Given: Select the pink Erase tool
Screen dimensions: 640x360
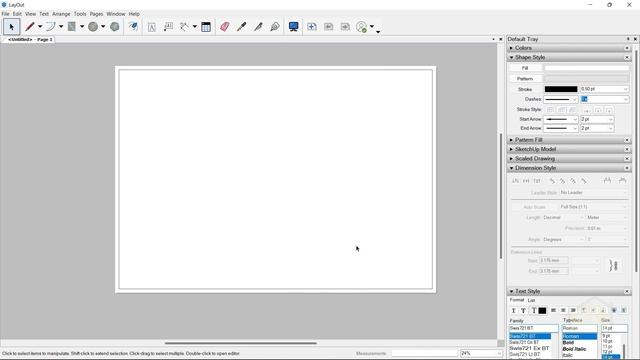Looking at the screenshot, I should coord(224,27).
